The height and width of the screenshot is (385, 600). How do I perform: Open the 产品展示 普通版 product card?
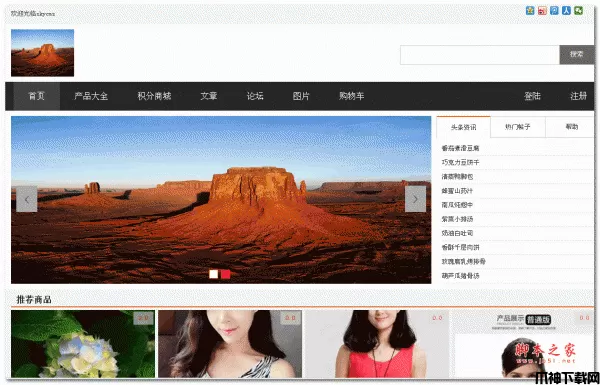(x=523, y=344)
